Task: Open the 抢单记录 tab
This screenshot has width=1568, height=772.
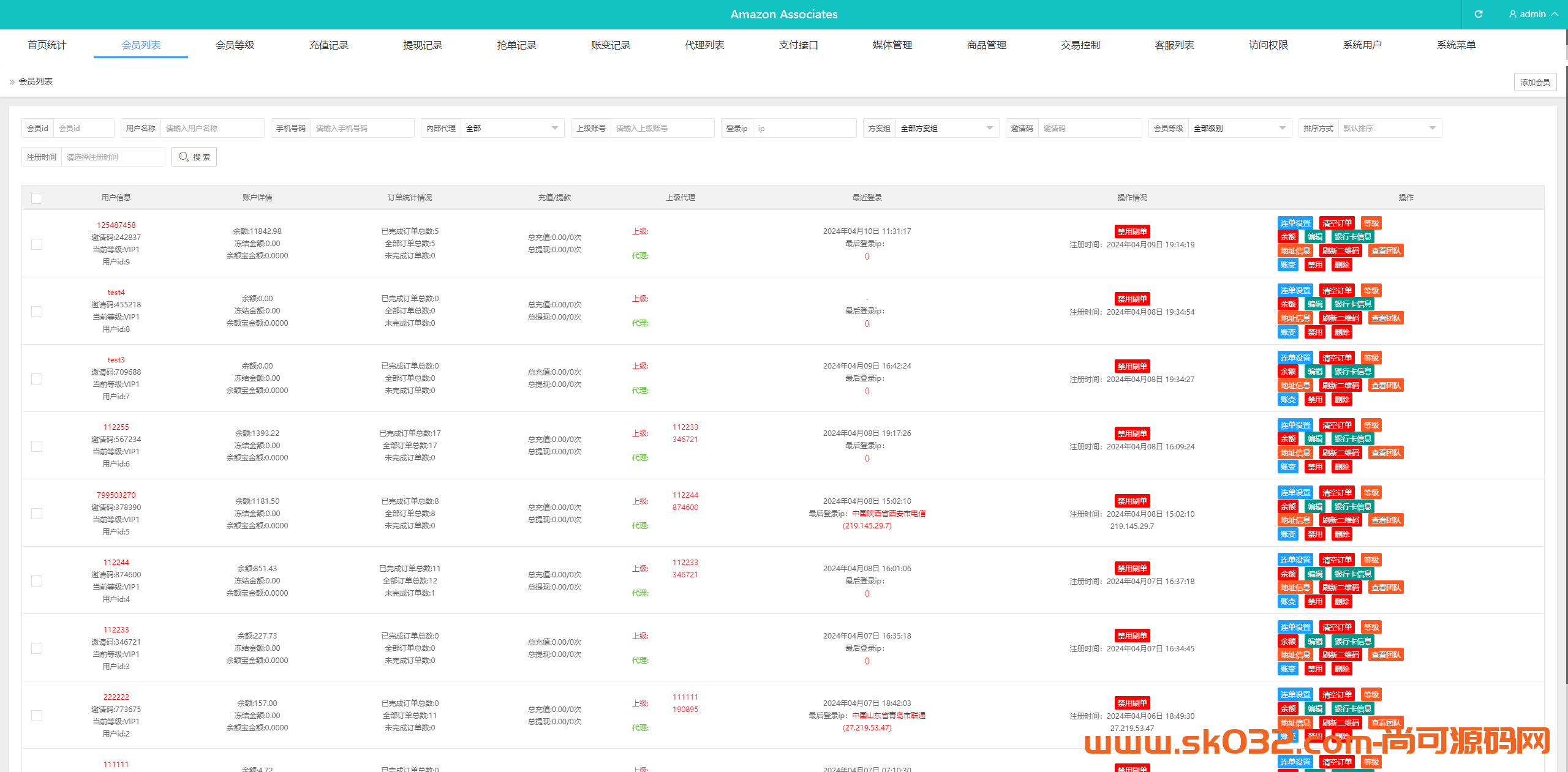Action: coord(516,45)
